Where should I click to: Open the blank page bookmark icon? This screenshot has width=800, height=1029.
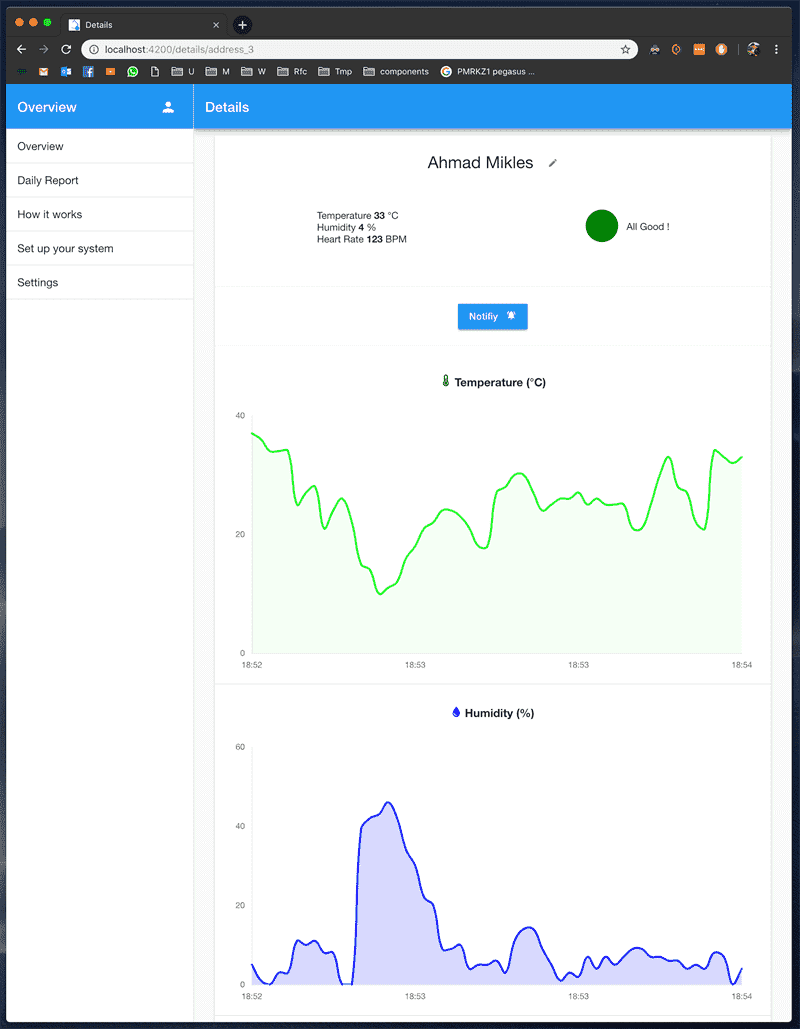[155, 72]
